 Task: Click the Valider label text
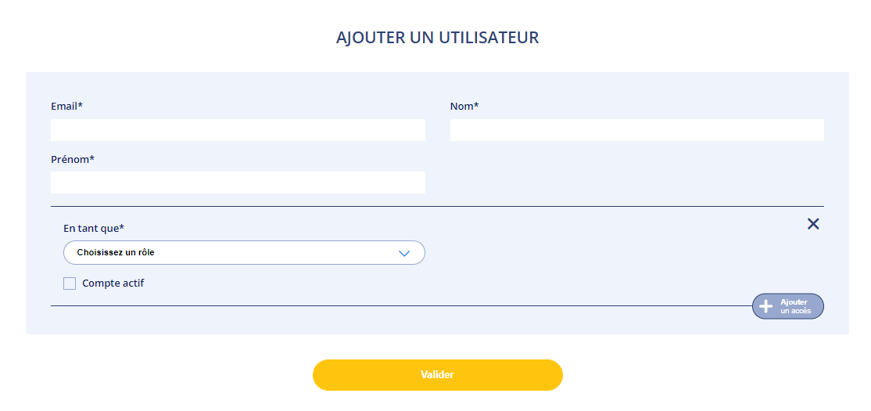tap(437, 375)
